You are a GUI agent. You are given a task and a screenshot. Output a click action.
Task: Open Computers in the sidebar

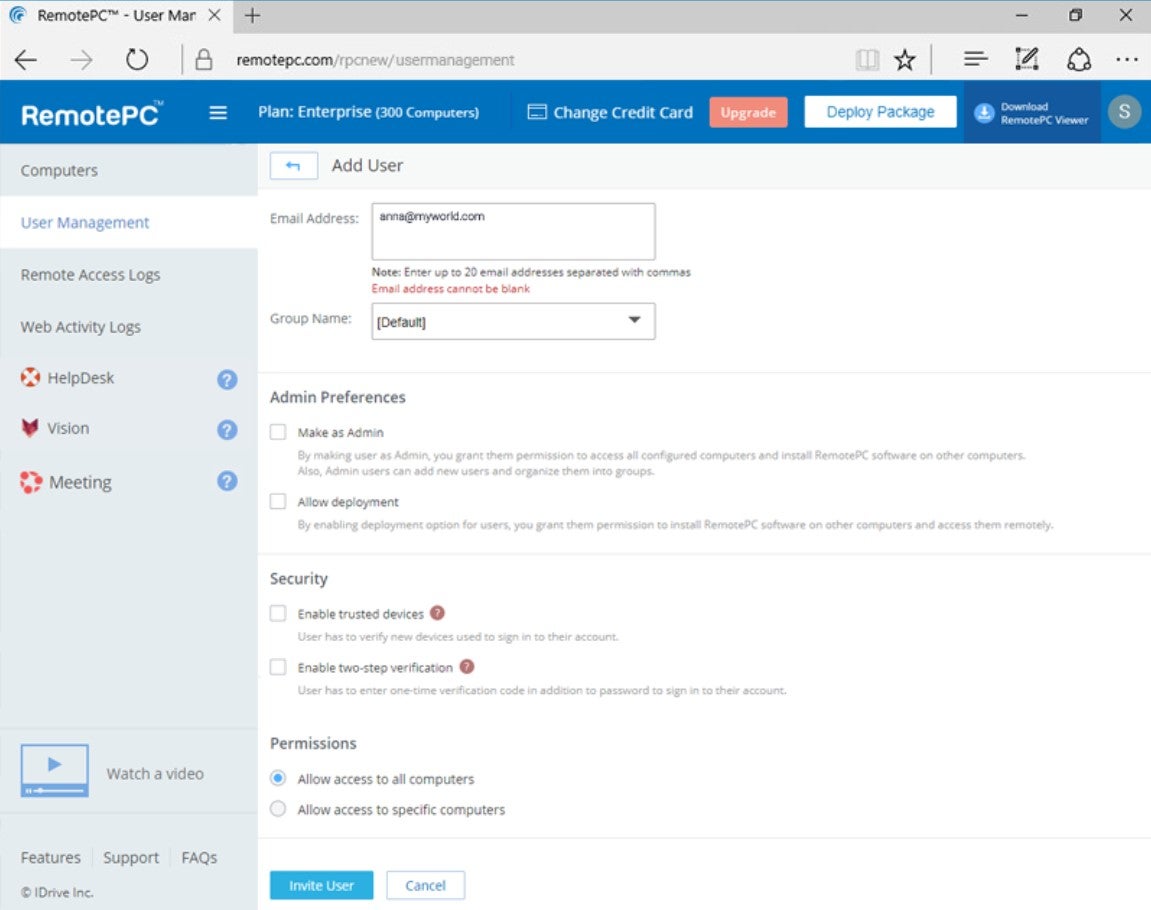coord(128,170)
